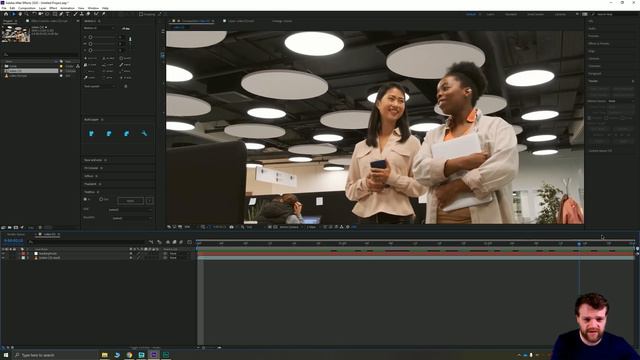Screen dimensions: 640x360
Task: Click the After Effects icon on the taskbar
Action: tap(153, 355)
